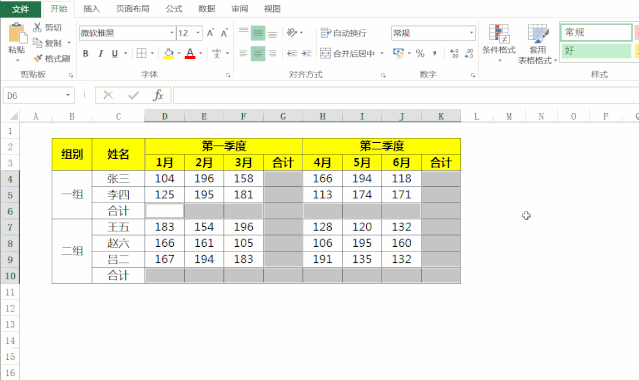
Task: Decrease indent of cell content
Action: pos(292,53)
